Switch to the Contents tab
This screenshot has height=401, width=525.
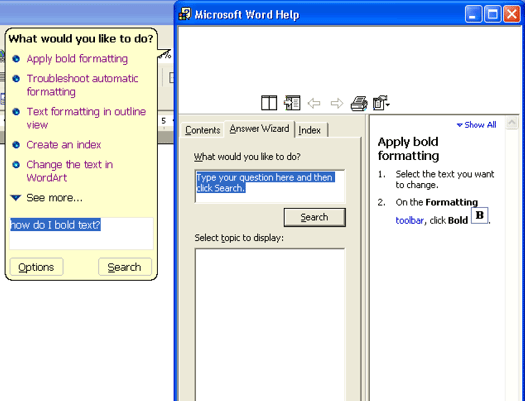coord(202,130)
